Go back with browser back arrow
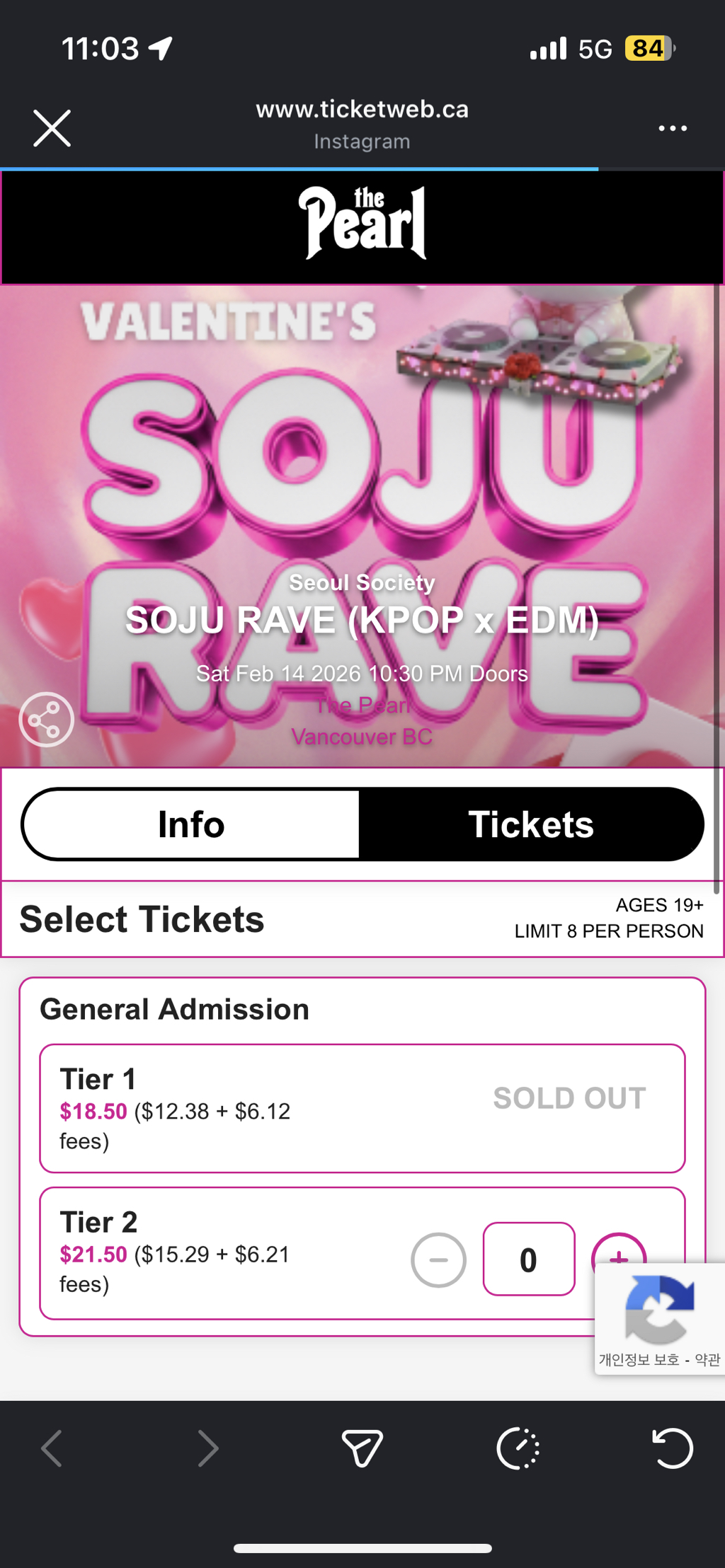The height and width of the screenshot is (1568, 725). click(52, 1448)
